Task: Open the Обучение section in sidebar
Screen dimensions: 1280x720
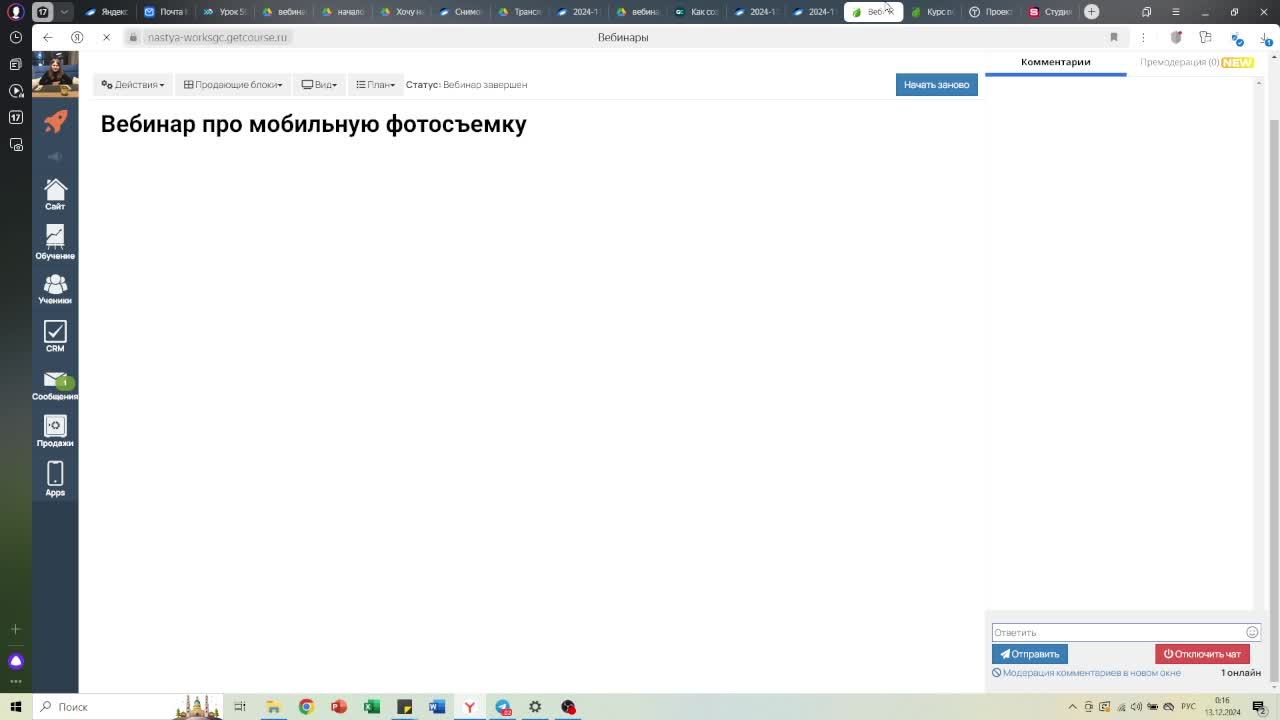Action: click(x=55, y=242)
